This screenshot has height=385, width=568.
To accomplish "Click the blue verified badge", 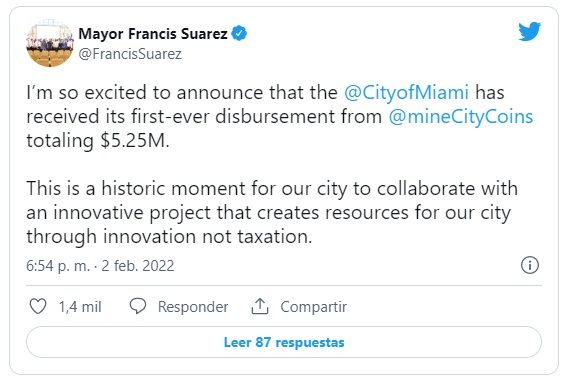I will click(x=239, y=33).
